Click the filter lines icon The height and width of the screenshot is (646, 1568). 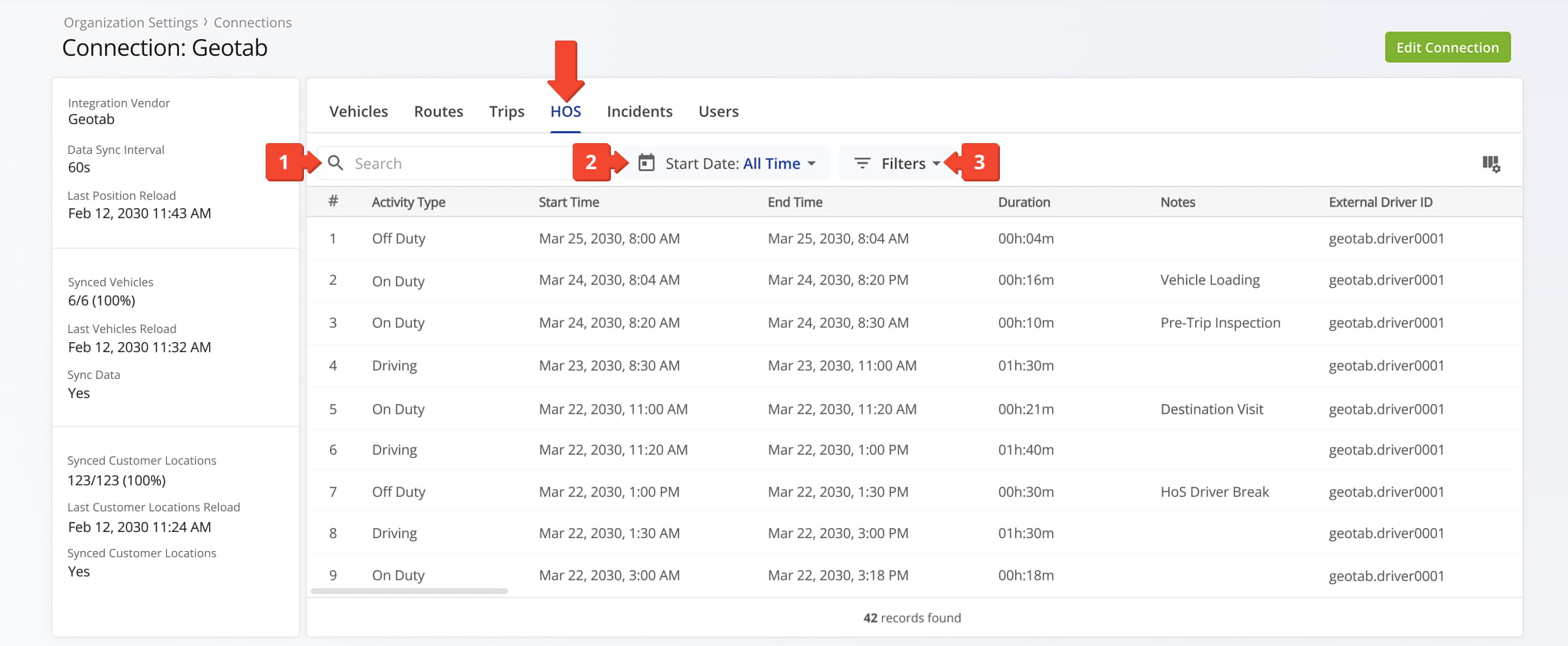(862, 163)
